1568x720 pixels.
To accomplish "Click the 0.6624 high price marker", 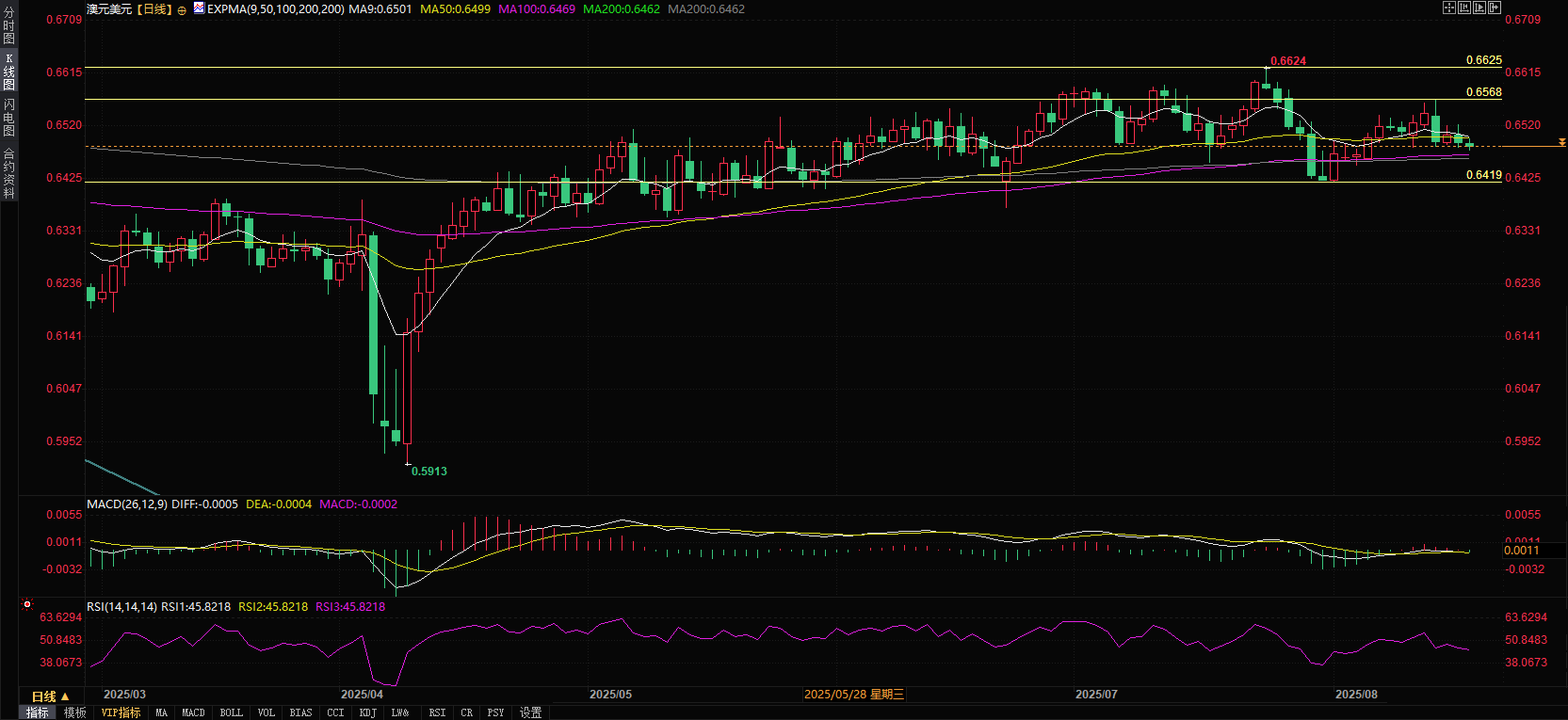I will pyautogui.click(x=1288, y=61).
